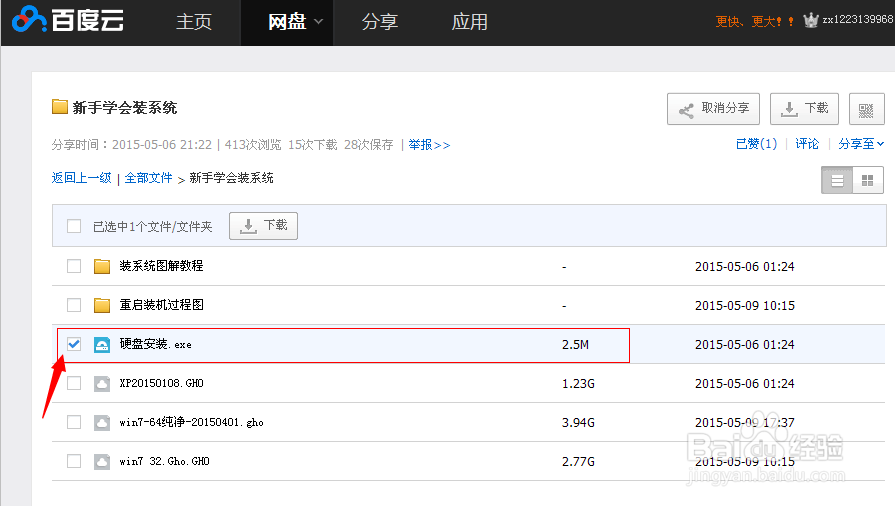This screenshot has height=506, width=895.
Task: Click the 下载 button beside selection count
Action: (x=263, y=226)
